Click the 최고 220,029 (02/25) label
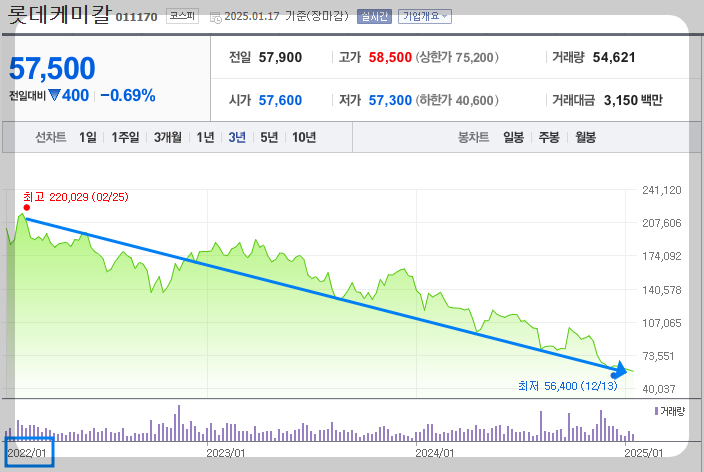 pyautogui.click(x=76, y=197)
